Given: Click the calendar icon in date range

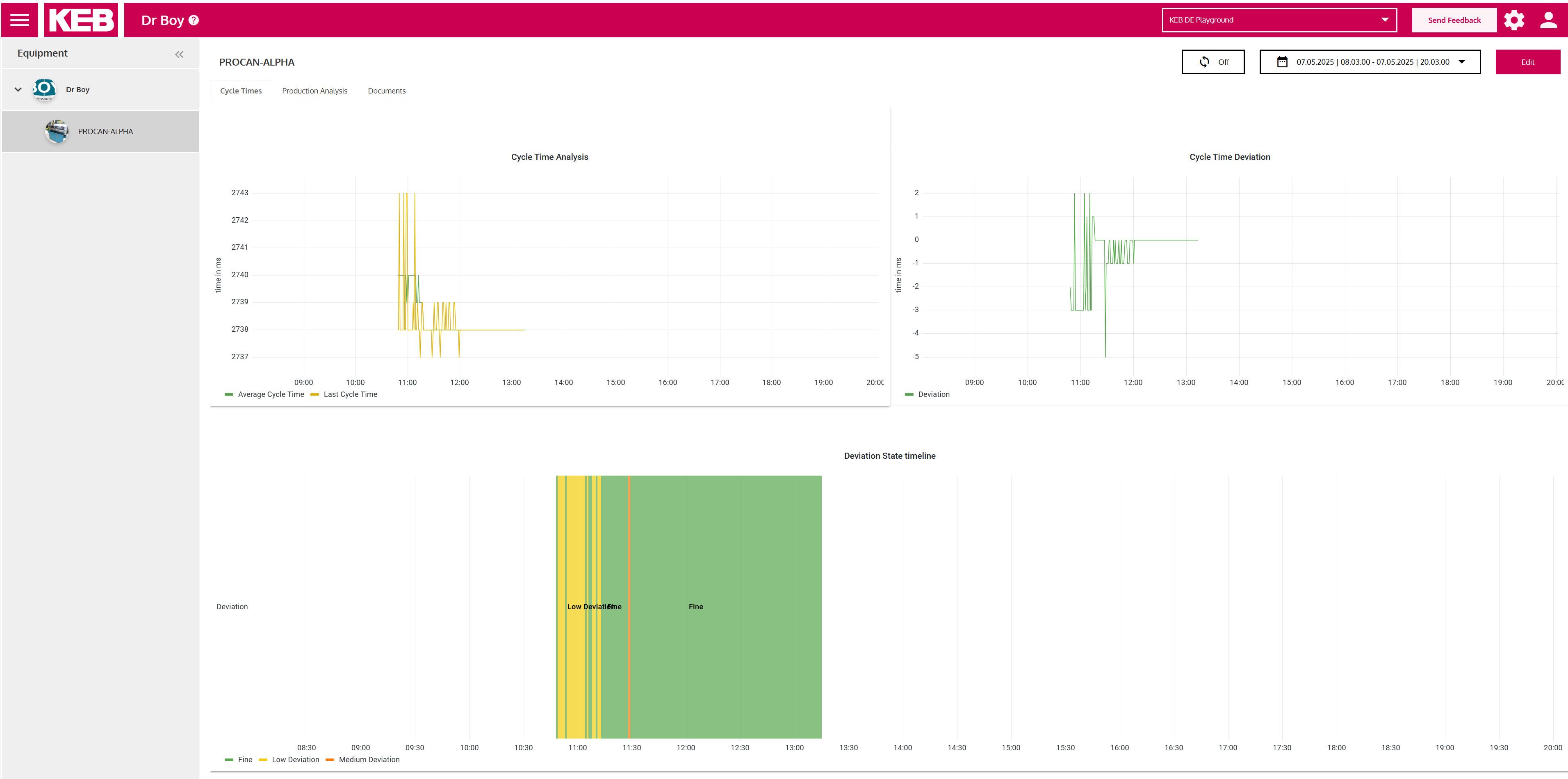Looking at the screenshot, I should pos(1282,62).
